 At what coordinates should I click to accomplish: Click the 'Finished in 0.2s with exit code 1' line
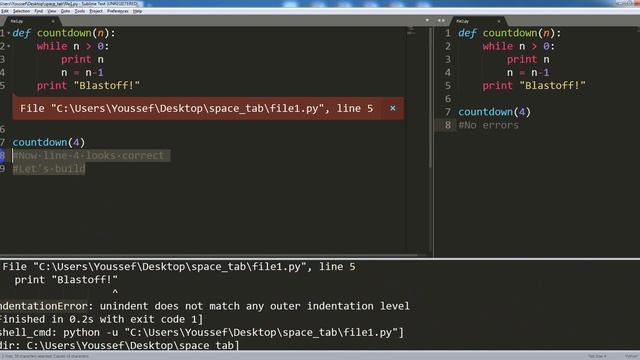pyautogui.click(x=102, y=319)
